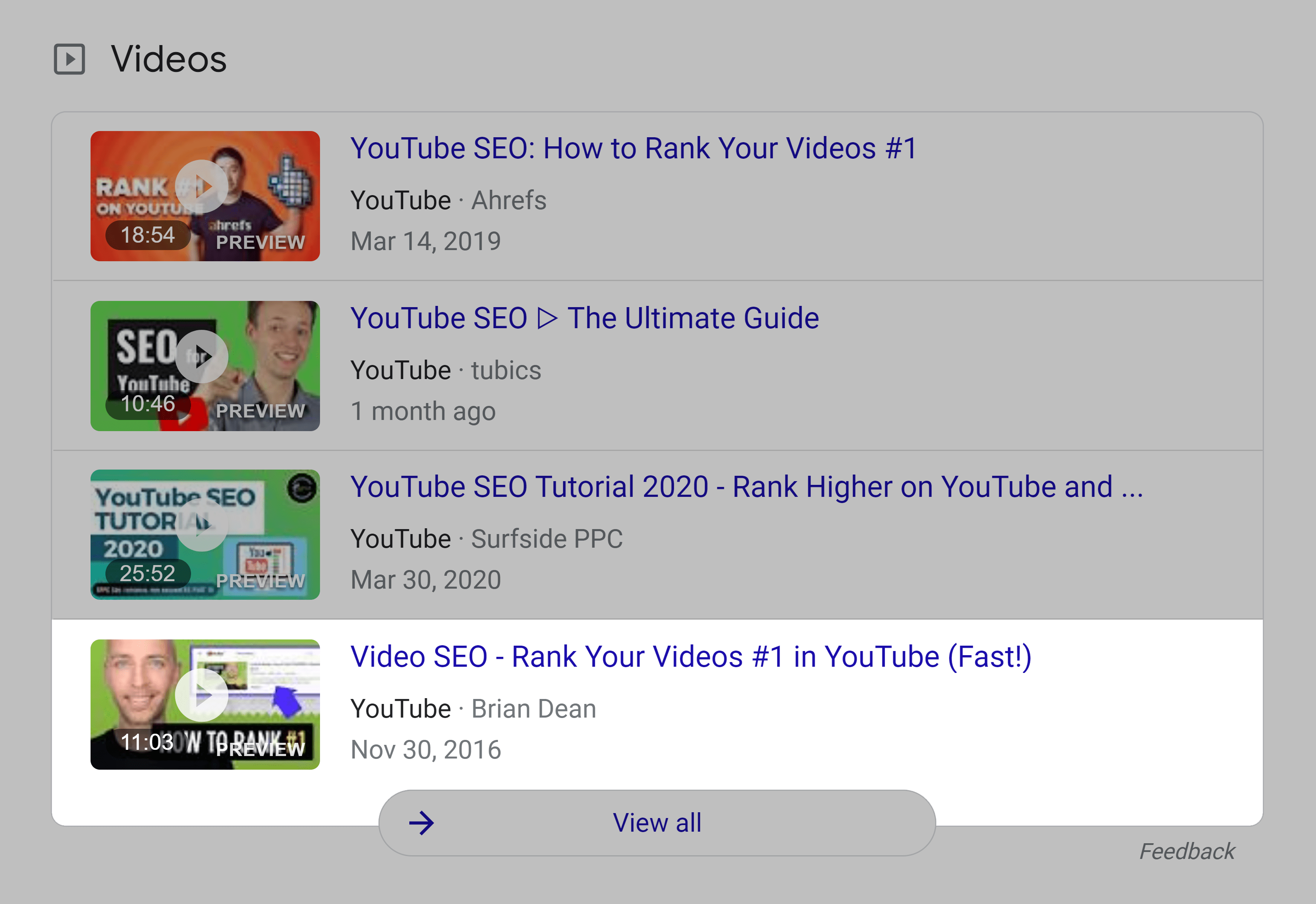Screen dimensions: 1316x904
Task: Click PREVIEW label on Ahrefs thumbnail
Action: [260, 242]
